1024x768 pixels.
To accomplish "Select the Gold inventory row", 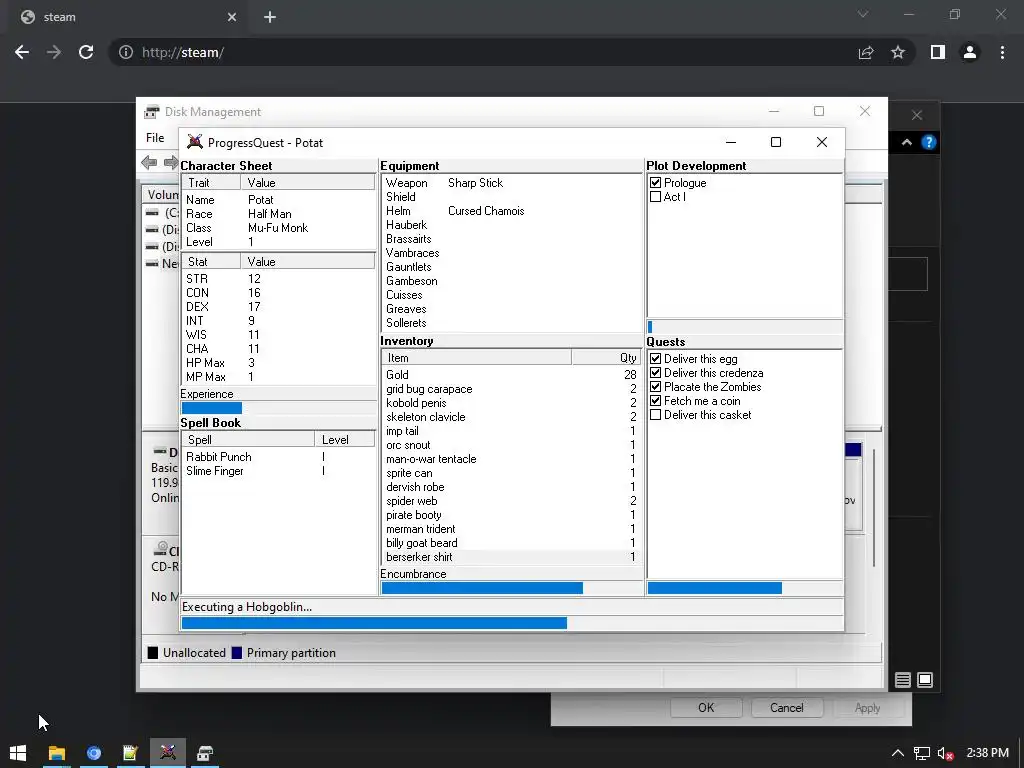I will coord(511,375).
